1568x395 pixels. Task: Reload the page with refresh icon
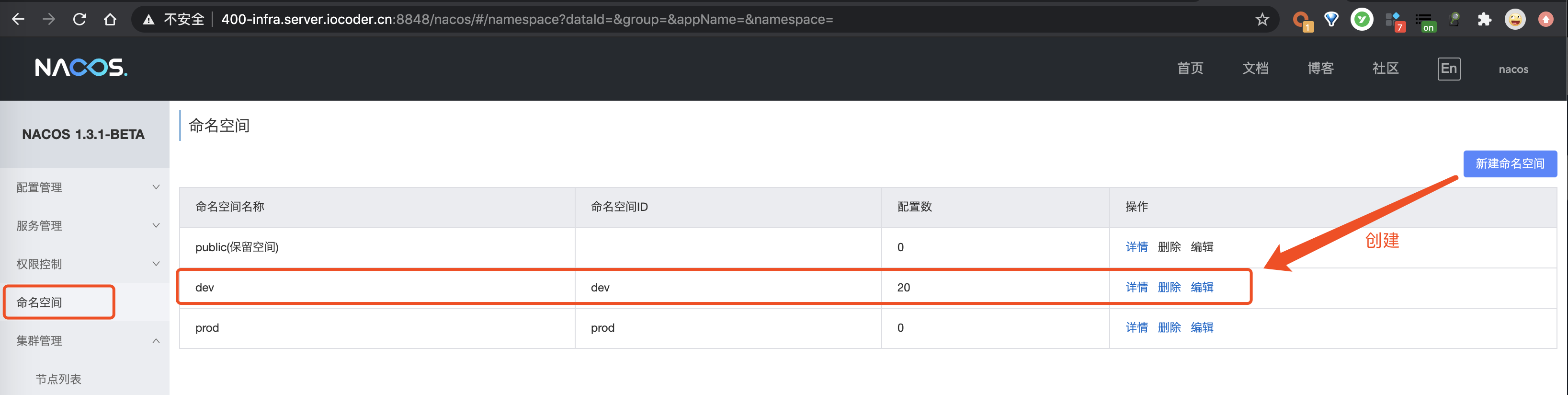tap(79, 20)
